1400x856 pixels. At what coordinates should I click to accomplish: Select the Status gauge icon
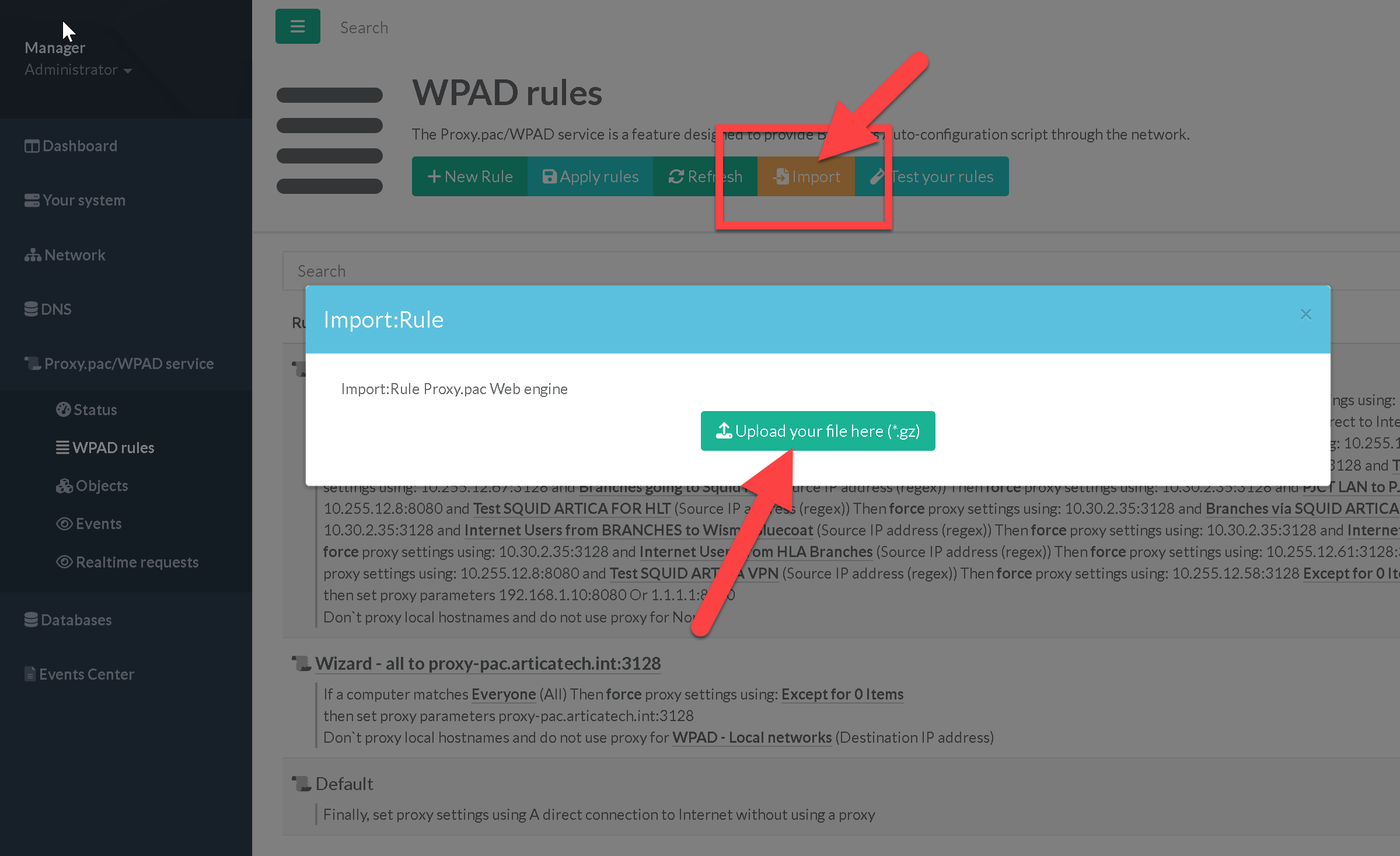pos(63,409)
